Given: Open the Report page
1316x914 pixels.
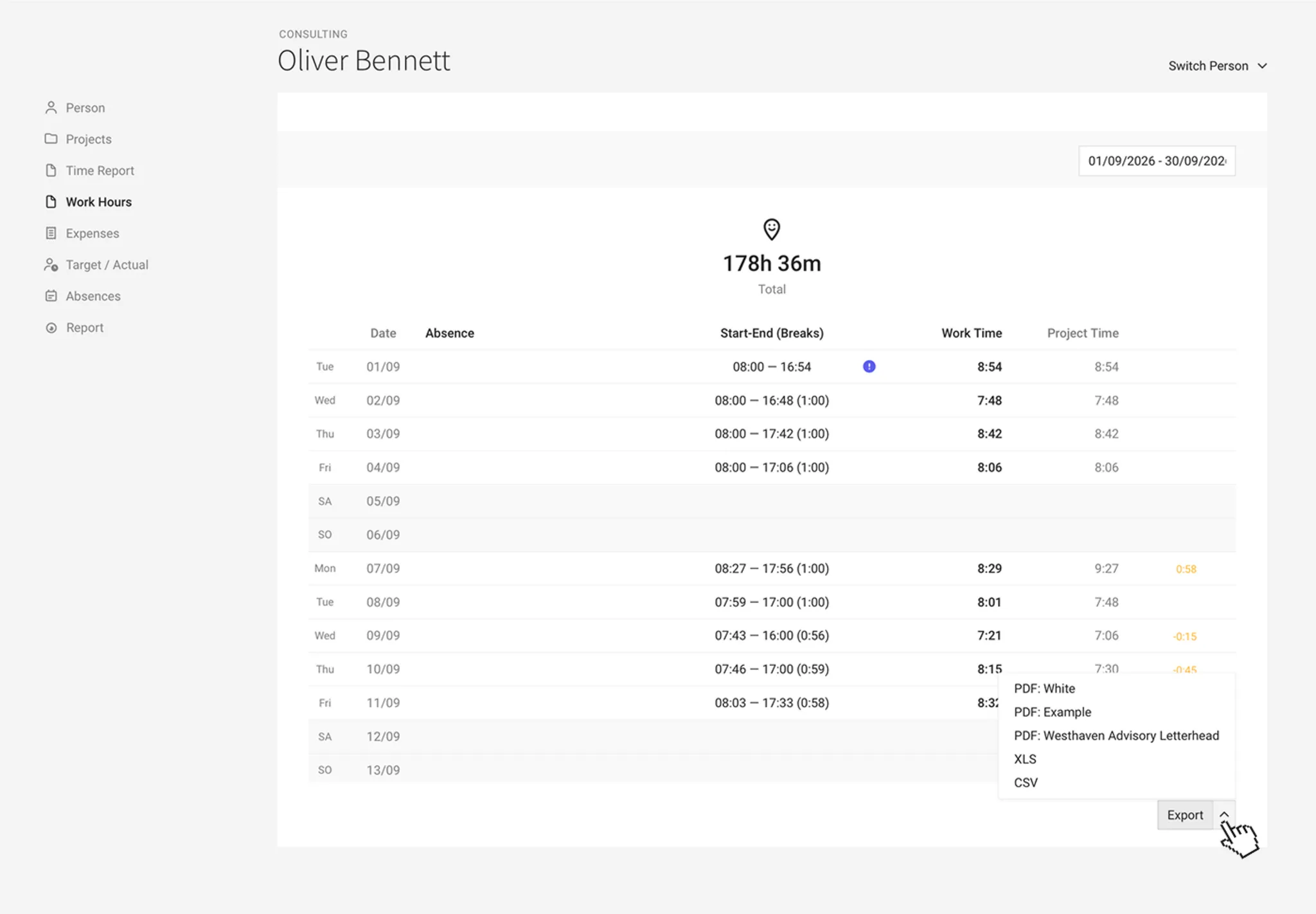Looking at the screenshot, I should [x=84, y=328].
